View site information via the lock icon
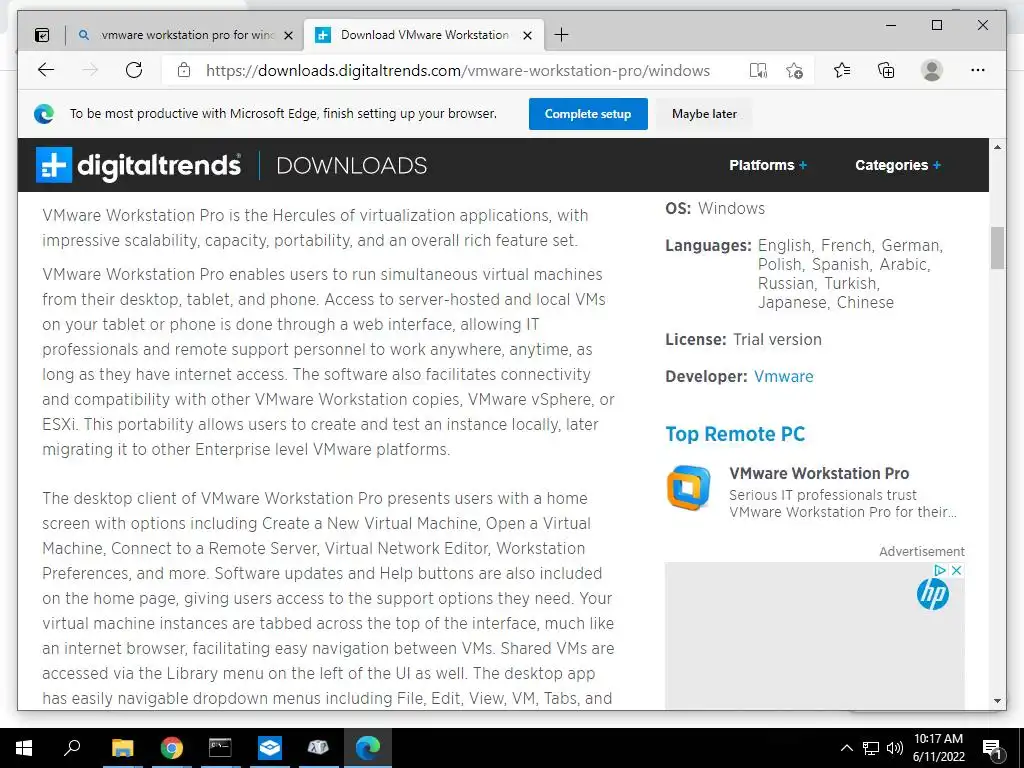The width and height of the screenshot is (1024, 768). [x=184, y=70]
